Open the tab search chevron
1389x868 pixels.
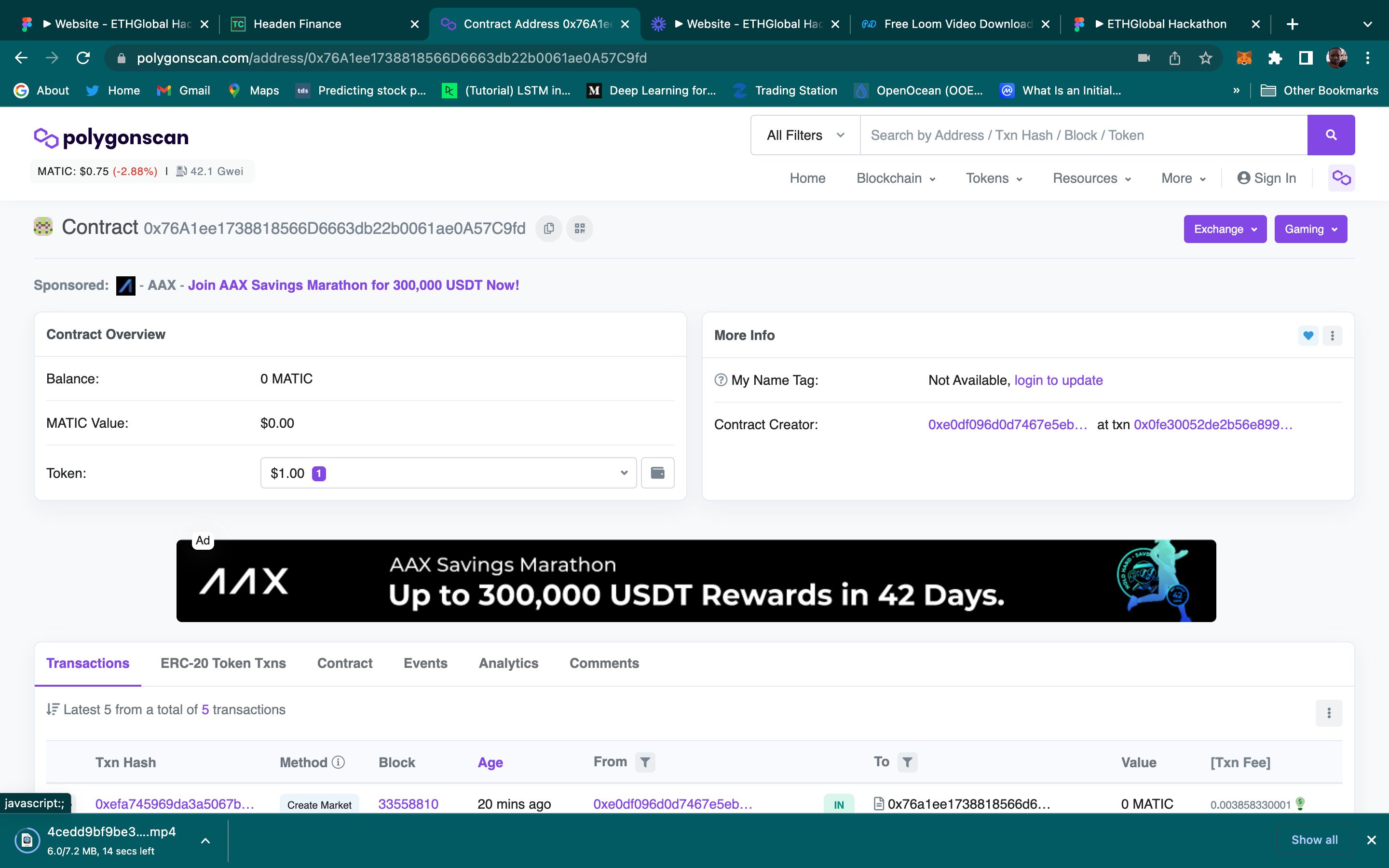[1367, 24]
